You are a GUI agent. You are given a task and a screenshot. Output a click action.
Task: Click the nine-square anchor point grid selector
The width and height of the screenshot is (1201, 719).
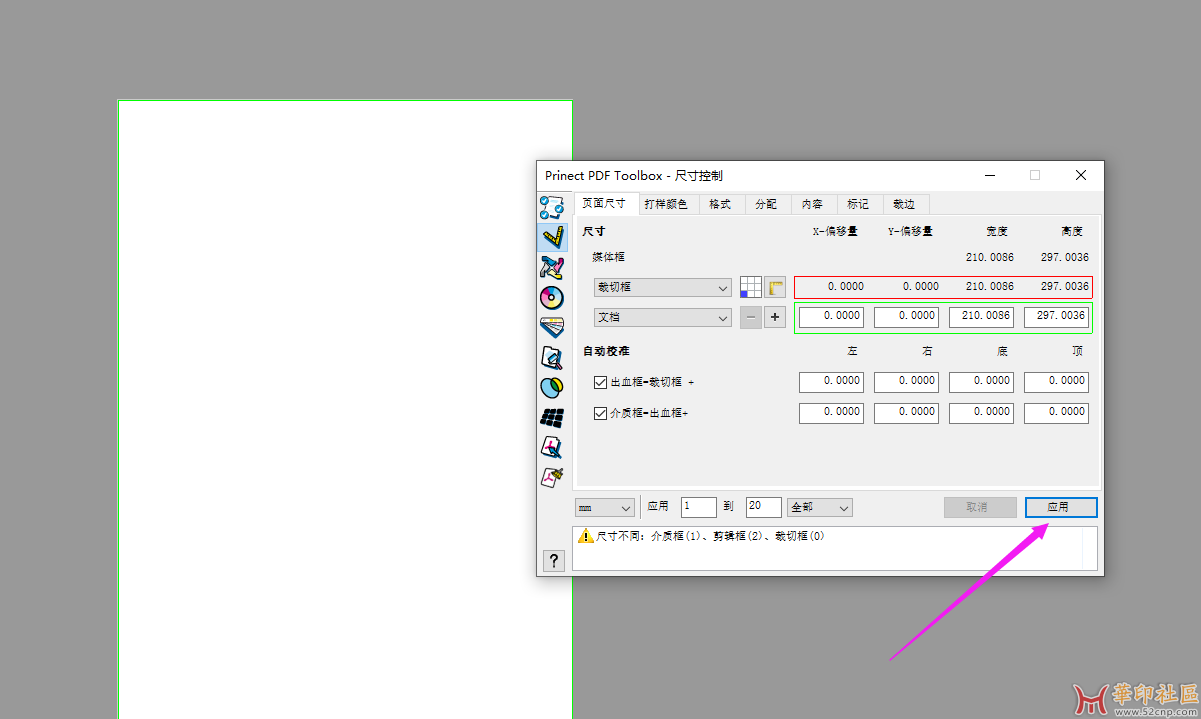click(x=749, y=287)
